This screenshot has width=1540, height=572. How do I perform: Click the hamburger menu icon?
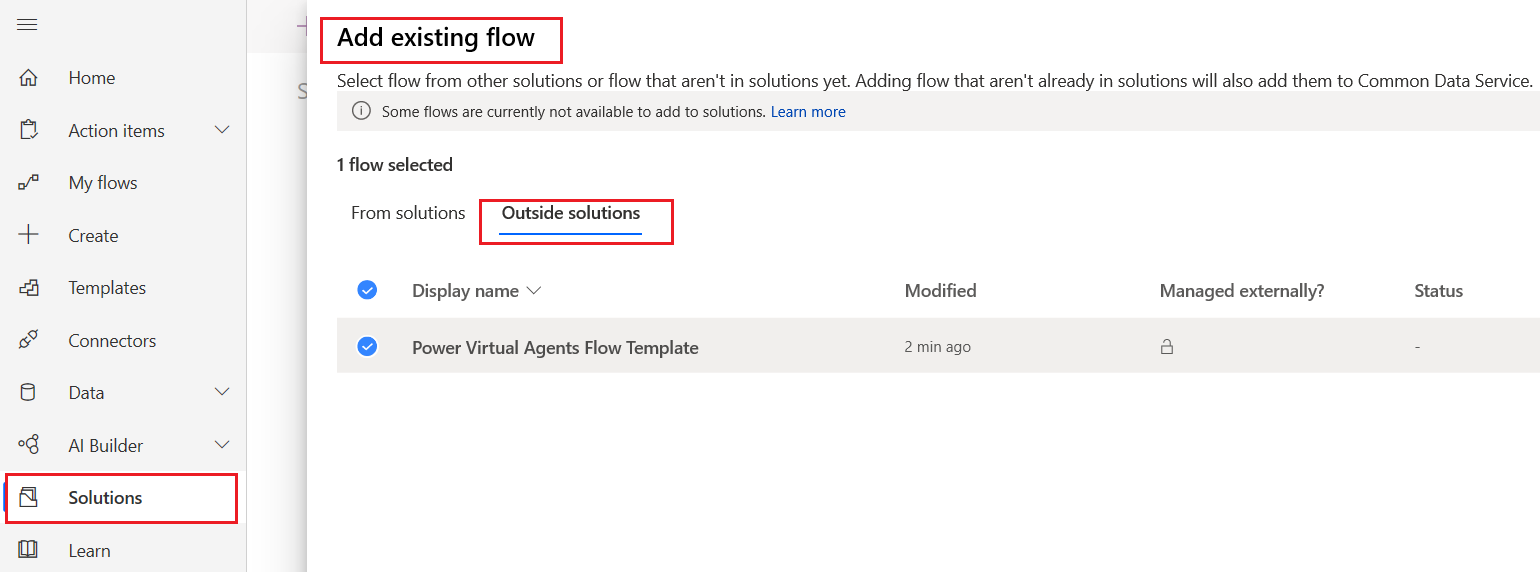pyautogui.click(x=27, y=25)
